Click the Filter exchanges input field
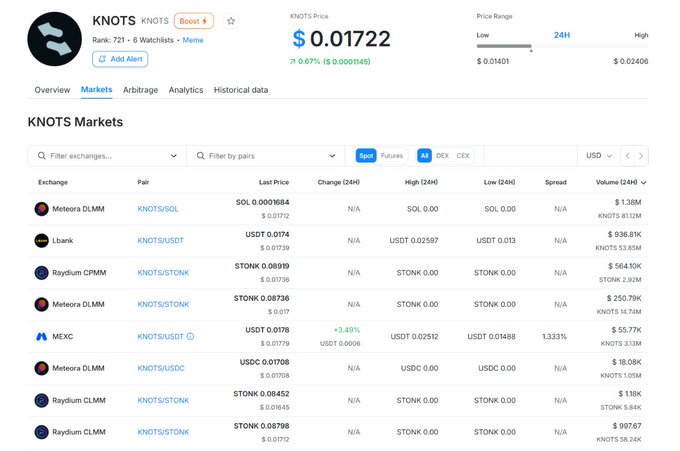The width and height of the screenshot is (680, 451). click(108, 156)
